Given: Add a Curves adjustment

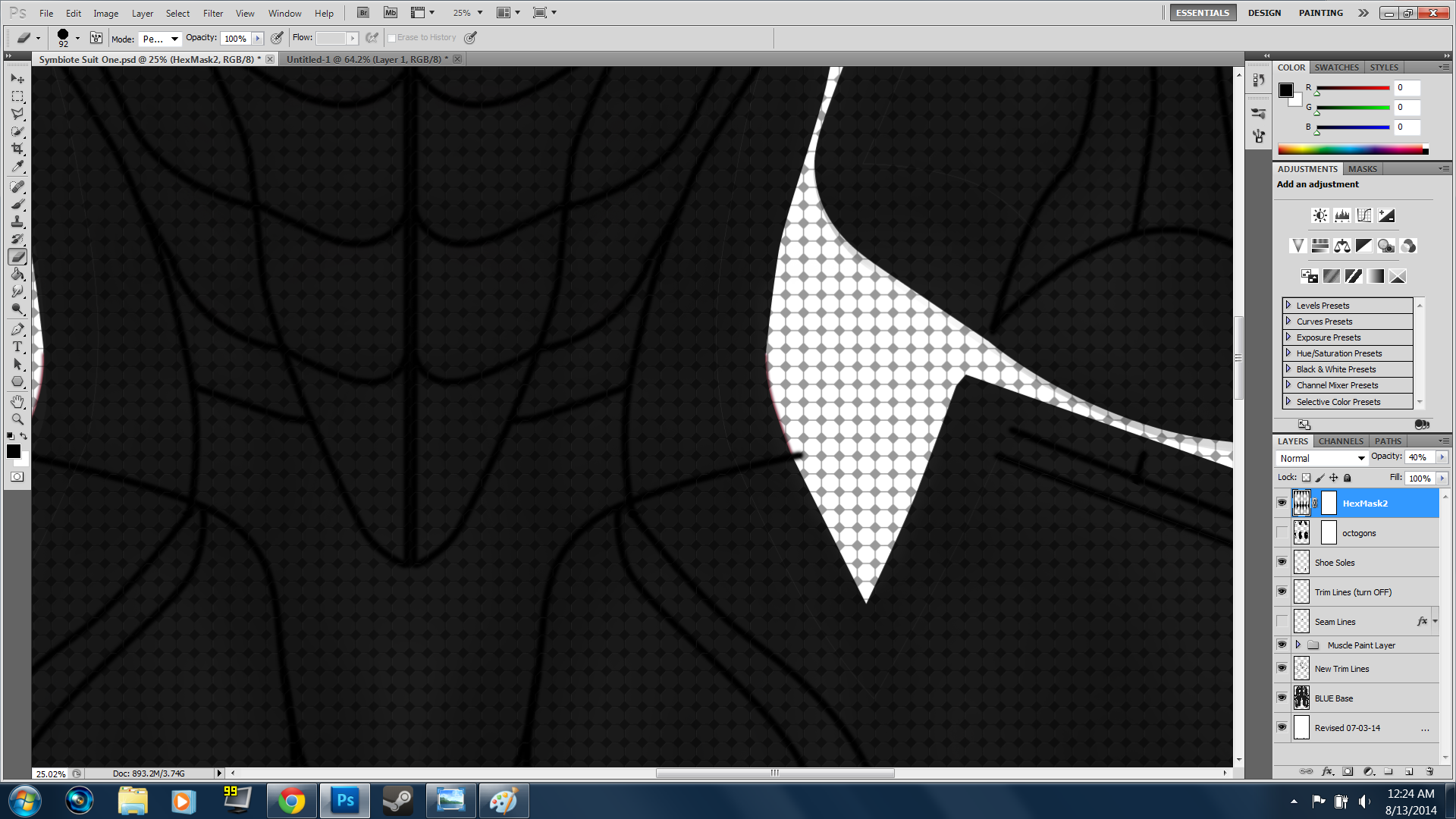Looking at the screenshot, I should [x=1364, y=215].
